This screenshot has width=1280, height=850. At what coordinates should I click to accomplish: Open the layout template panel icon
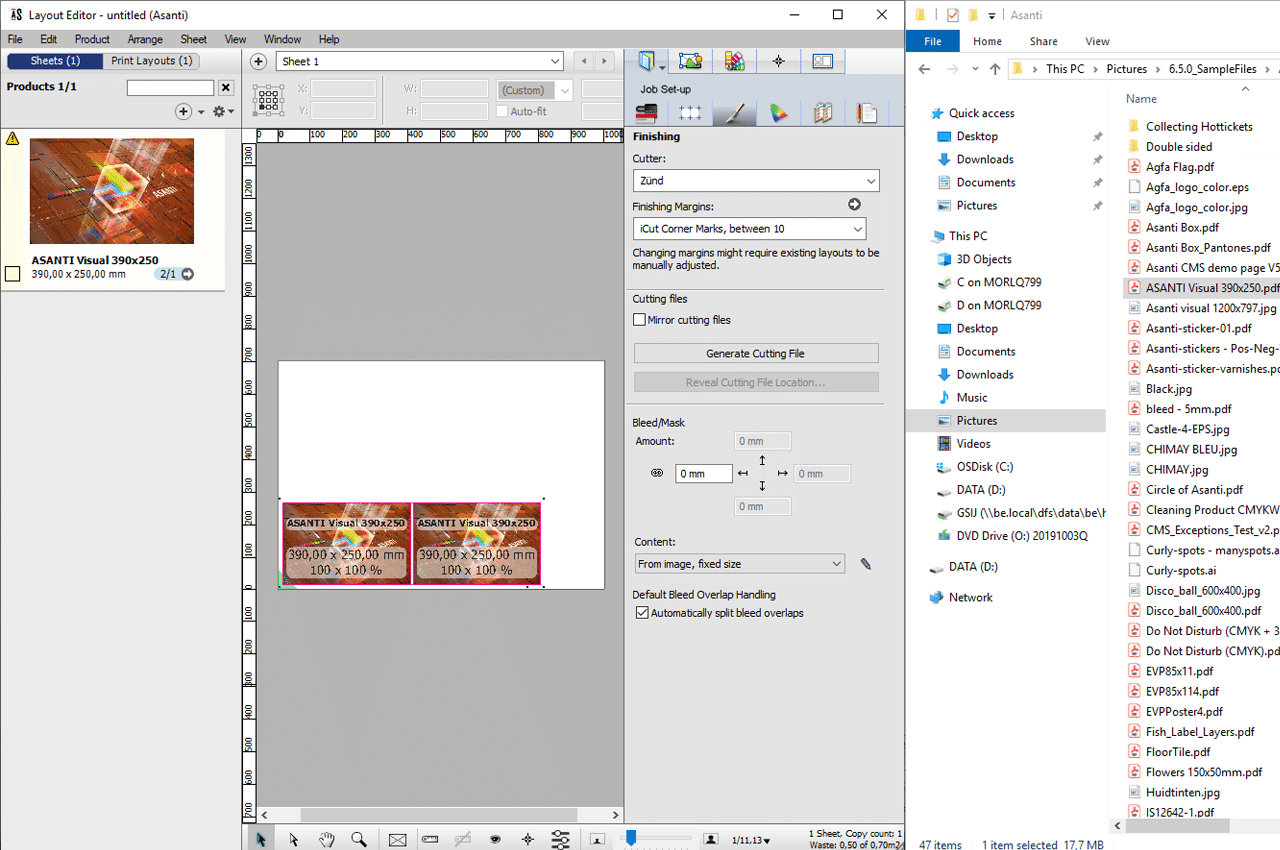point(823,62)
